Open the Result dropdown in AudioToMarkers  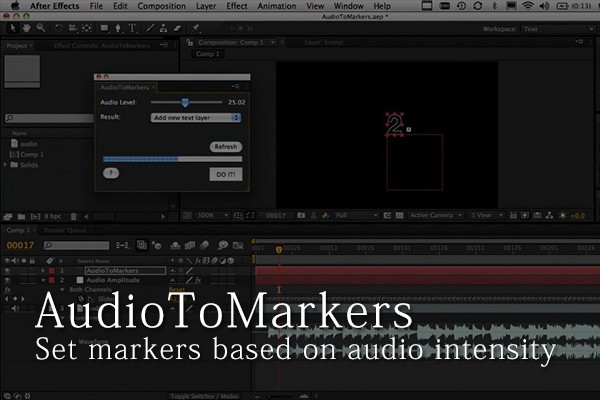pos(196,118)
